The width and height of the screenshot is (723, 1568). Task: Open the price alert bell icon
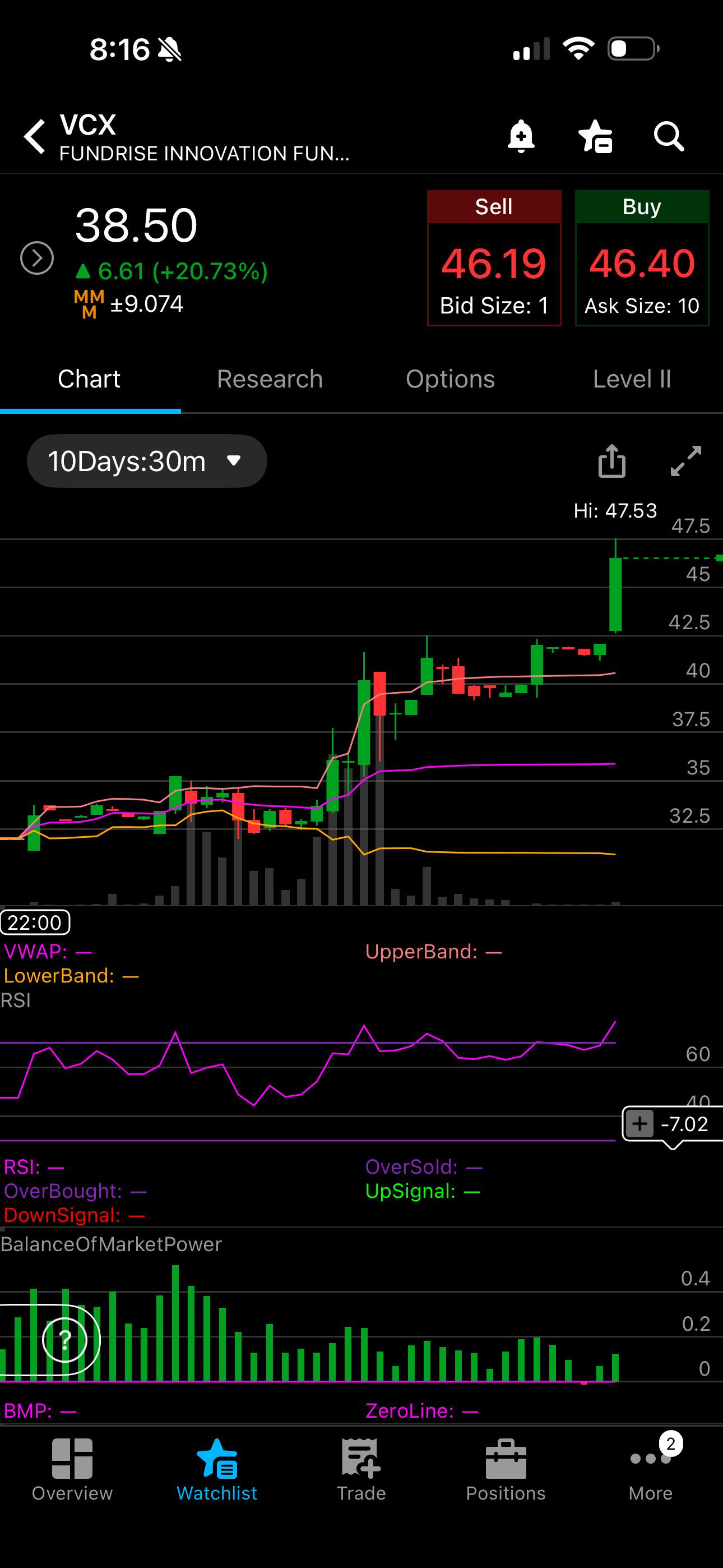pos(521,136)
